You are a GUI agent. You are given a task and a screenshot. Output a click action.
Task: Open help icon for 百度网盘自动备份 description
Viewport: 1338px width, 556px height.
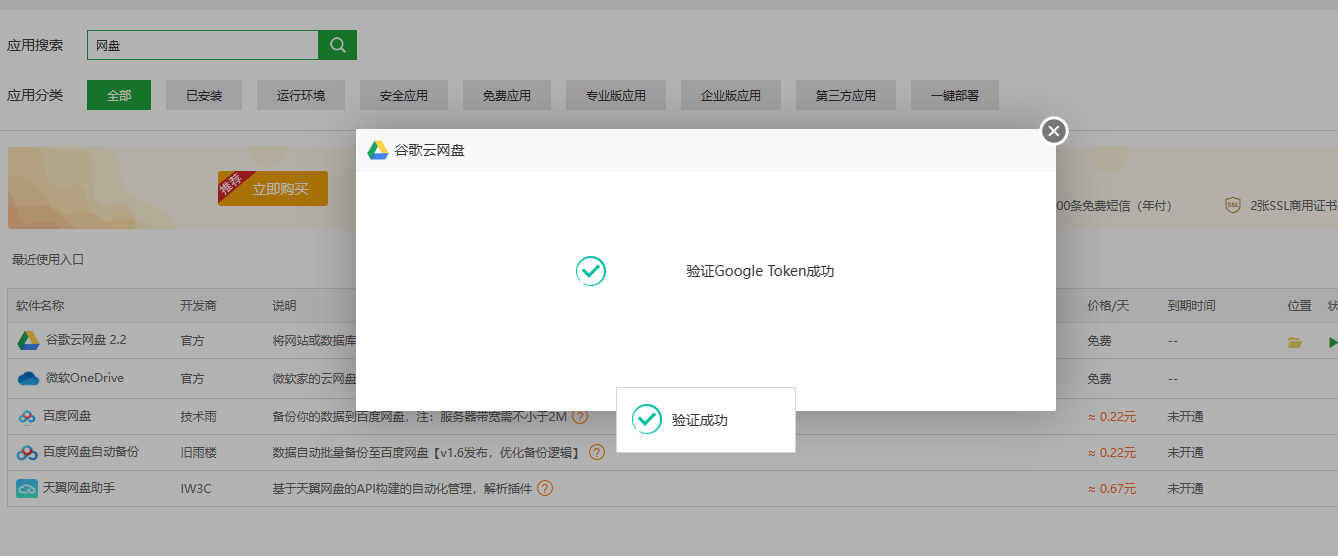pos(597,452)
